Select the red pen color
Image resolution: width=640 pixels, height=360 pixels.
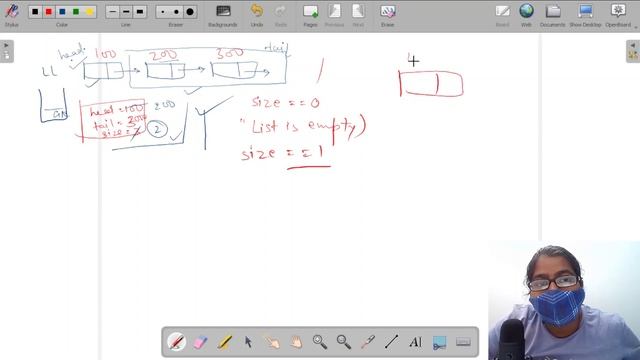(49, 12)
